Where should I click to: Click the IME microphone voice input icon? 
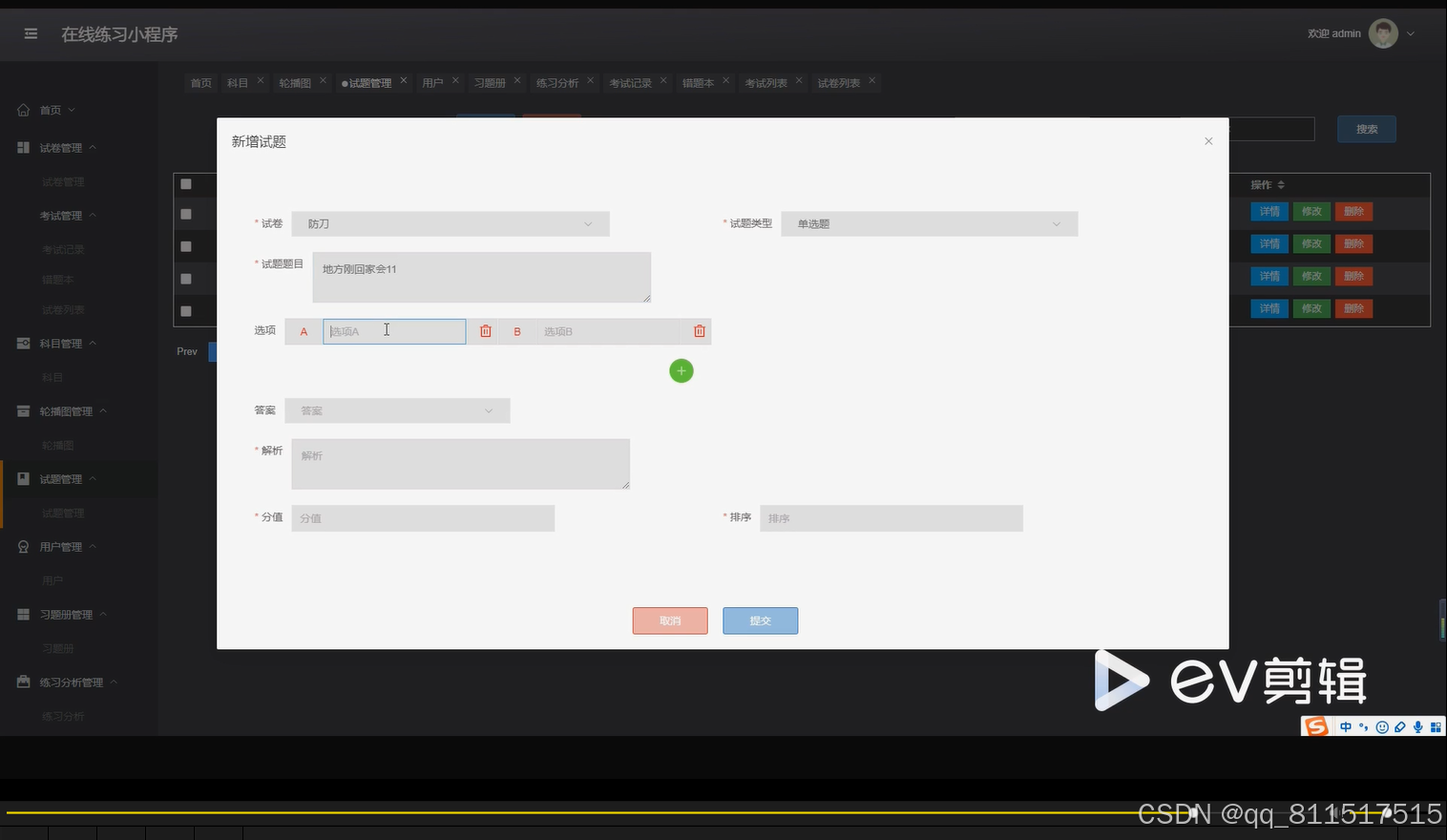point(1418,727)
